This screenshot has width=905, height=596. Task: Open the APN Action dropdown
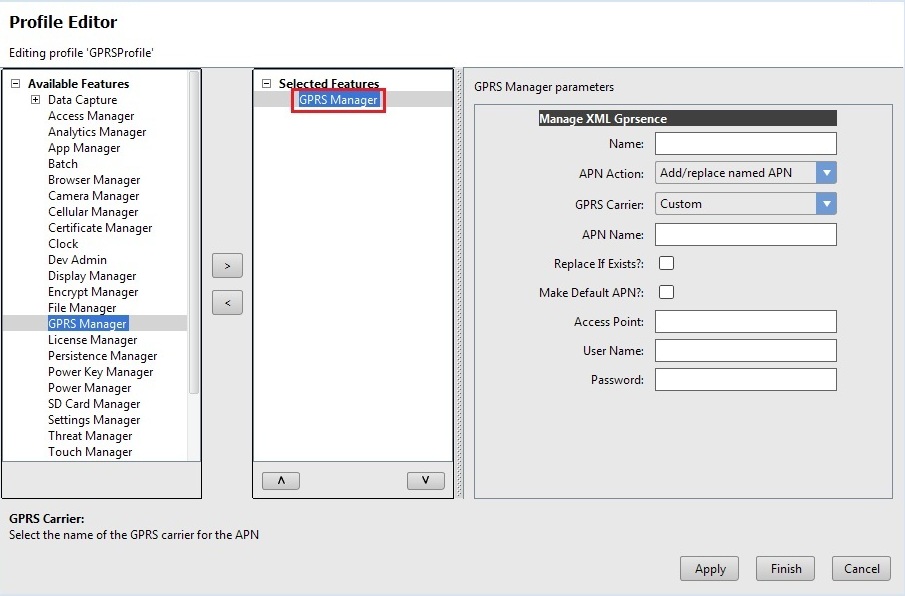[x=826, y=173]
